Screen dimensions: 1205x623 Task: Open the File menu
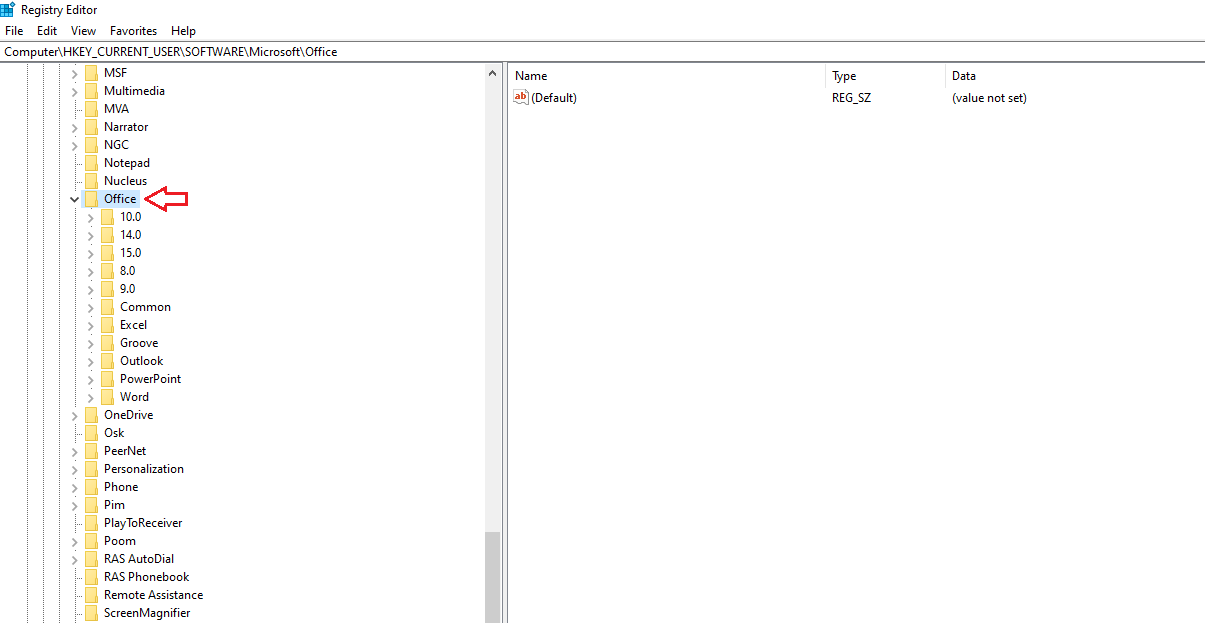(x=13, y=31)
